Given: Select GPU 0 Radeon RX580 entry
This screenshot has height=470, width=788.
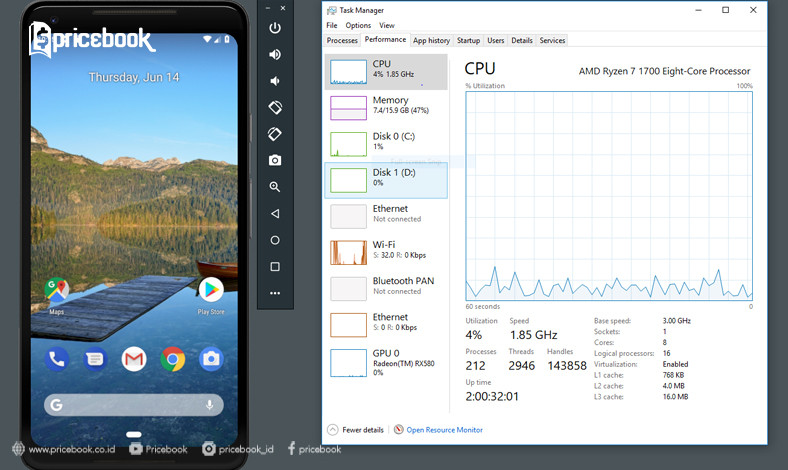Looking at the screenshot, I should click(x=386, y=362).
